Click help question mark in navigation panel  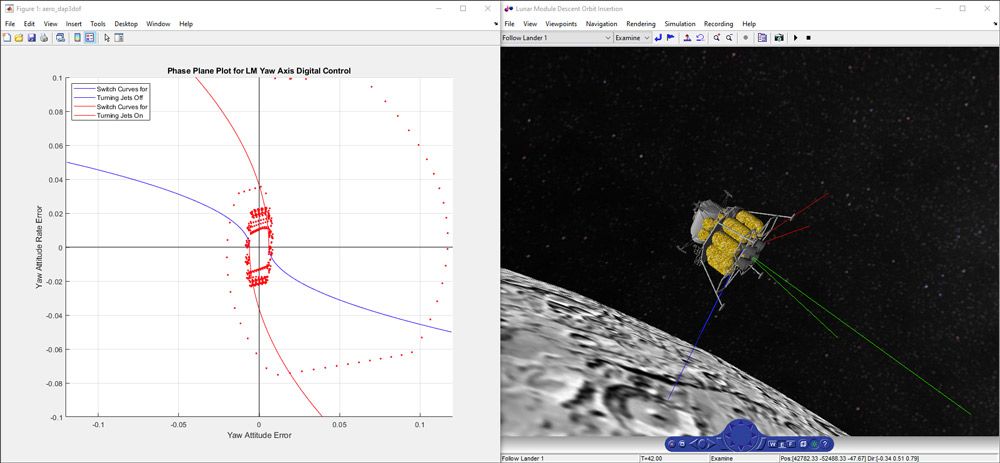(x=825, y=444)
